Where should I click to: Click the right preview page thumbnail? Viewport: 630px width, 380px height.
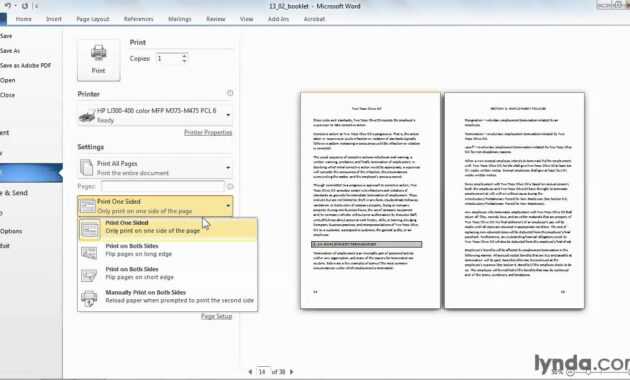click(x=514, y=200)
